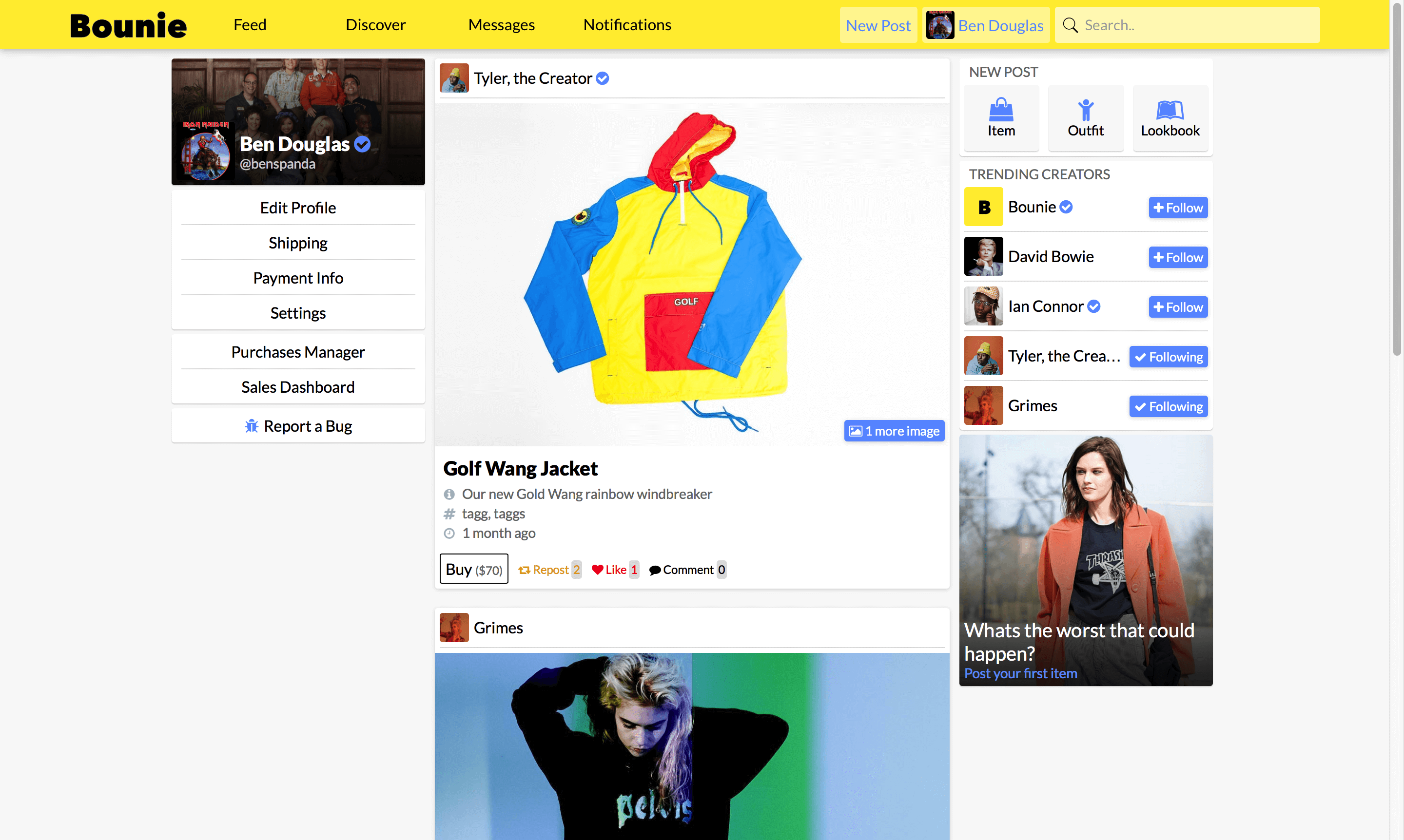The width and height of the screenshot is (1404, 840).
Task: Click the Item shopping bag icon
Action: pyautogui.click(x=1001, y=110)
